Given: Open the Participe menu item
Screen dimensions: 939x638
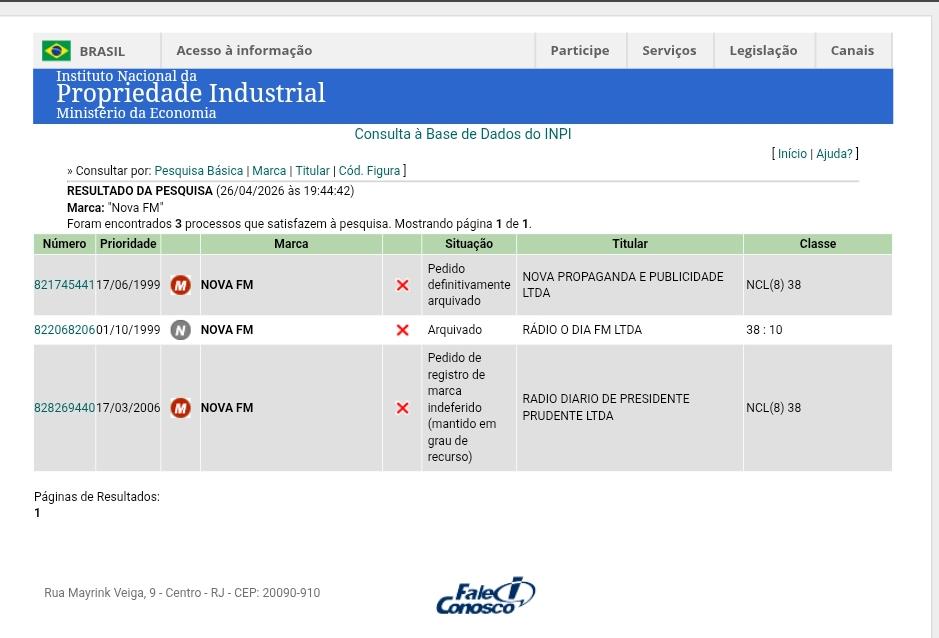Looking at the screenshot, I should [580, 51].
